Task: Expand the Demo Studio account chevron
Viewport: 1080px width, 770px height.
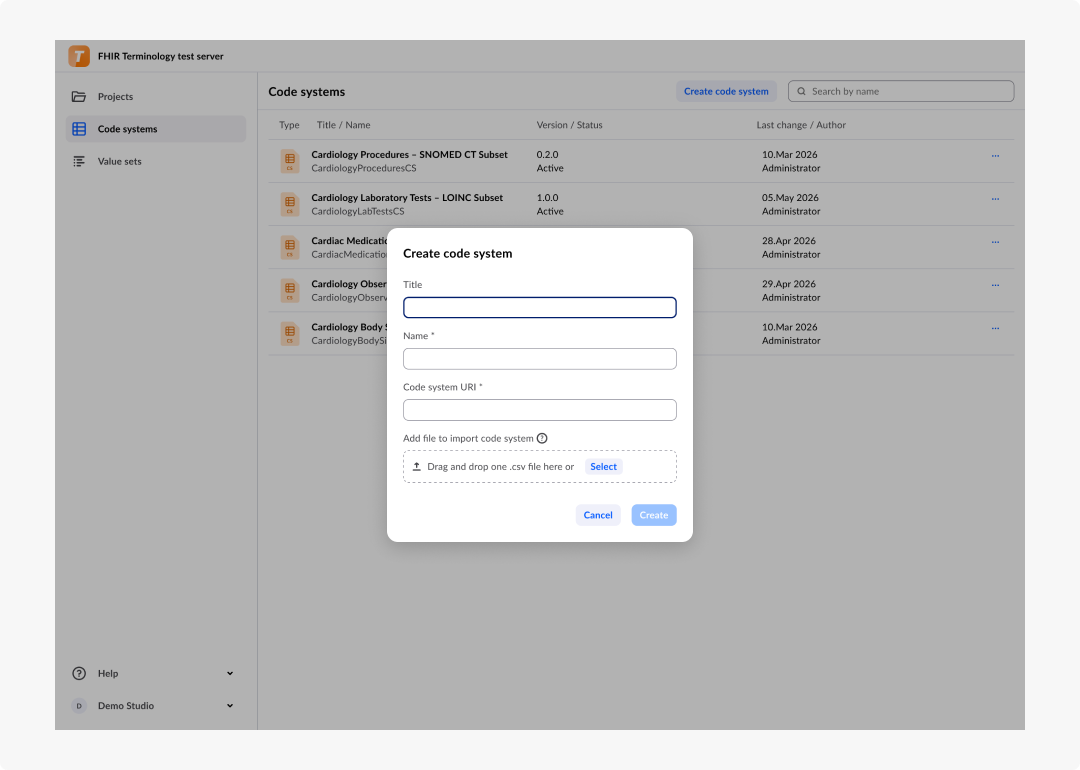Action: tap(230, 706)
